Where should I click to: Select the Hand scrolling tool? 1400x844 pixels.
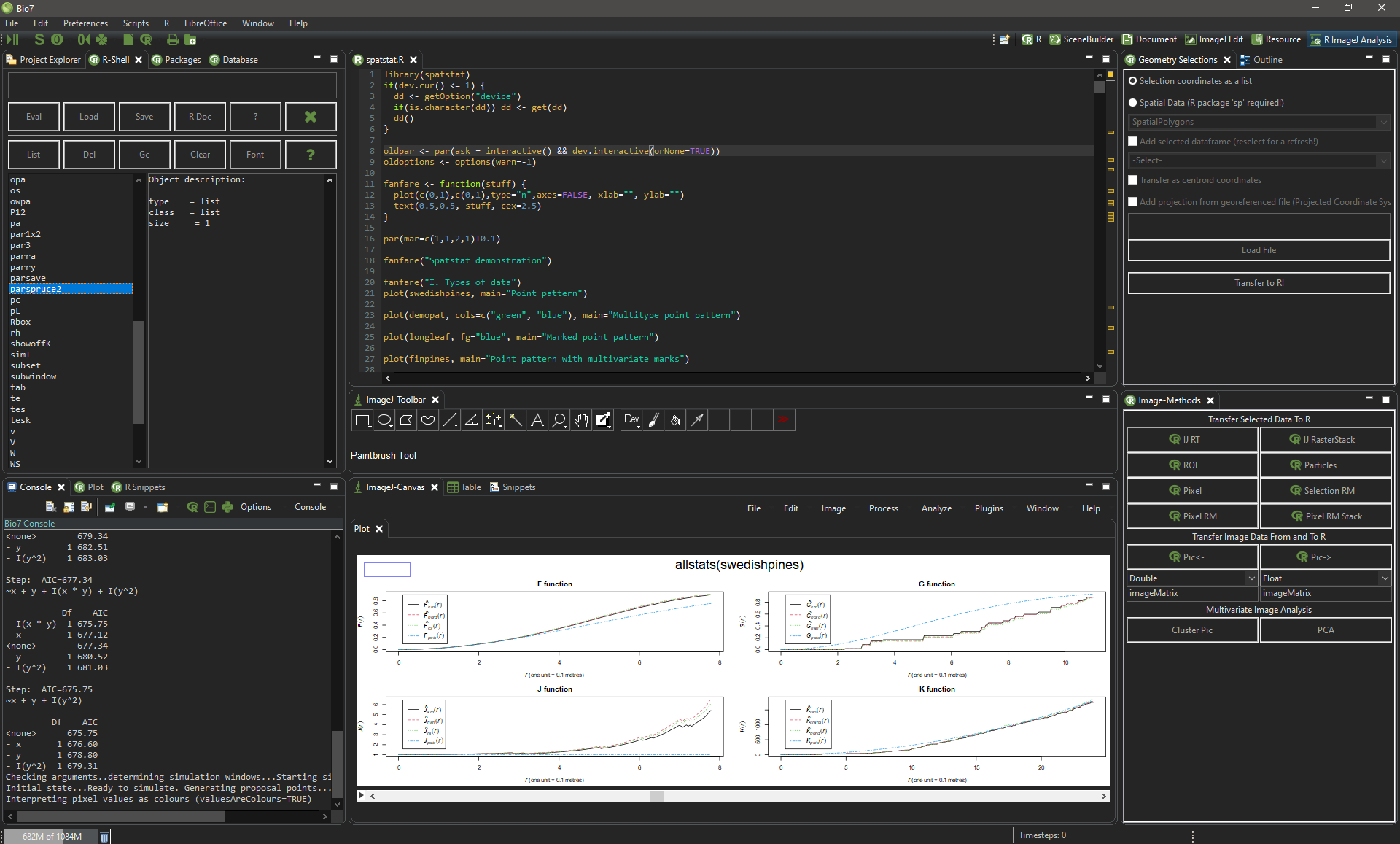581,420
